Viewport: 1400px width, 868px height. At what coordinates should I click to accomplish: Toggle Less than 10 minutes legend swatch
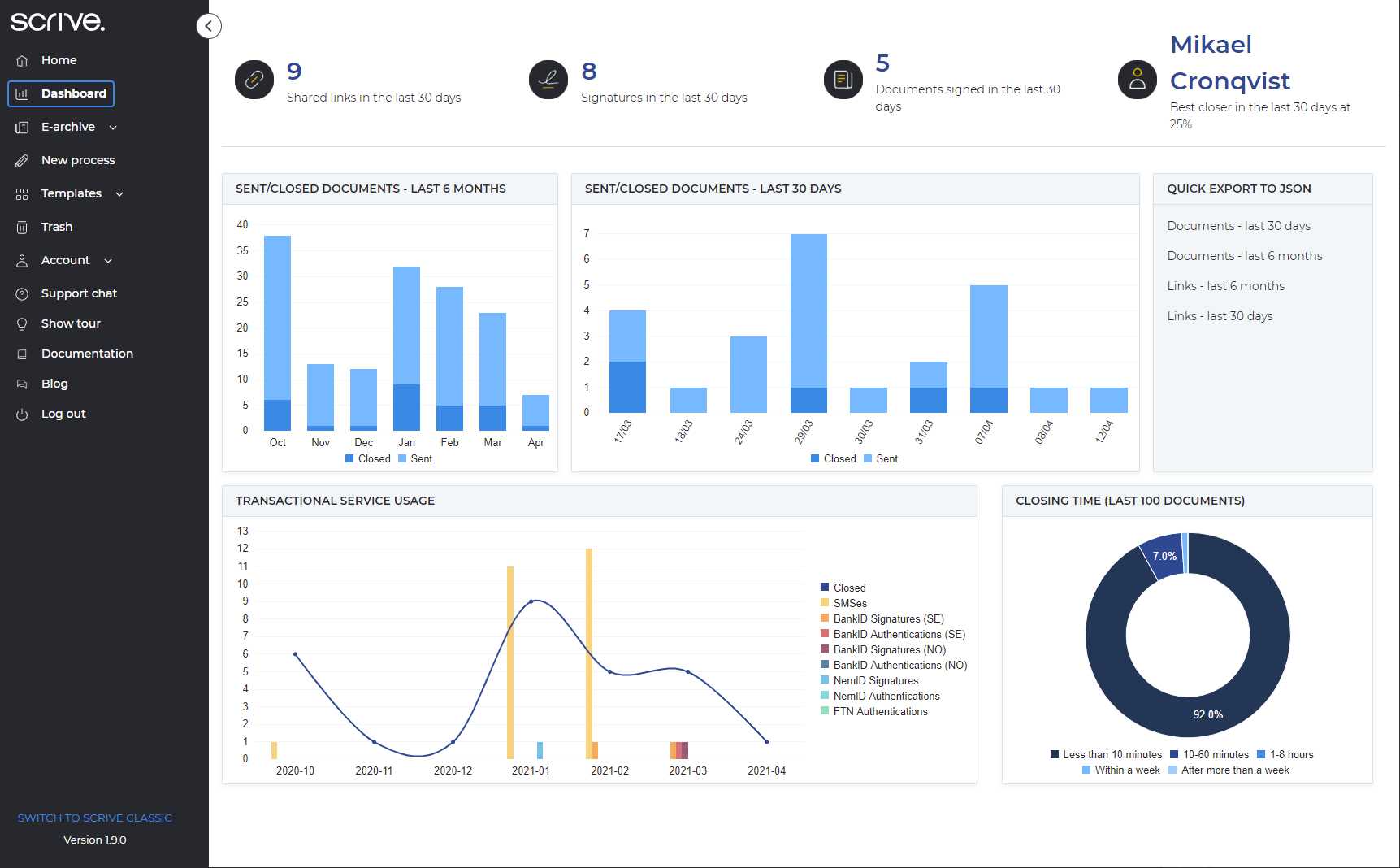coord(1055,754)
